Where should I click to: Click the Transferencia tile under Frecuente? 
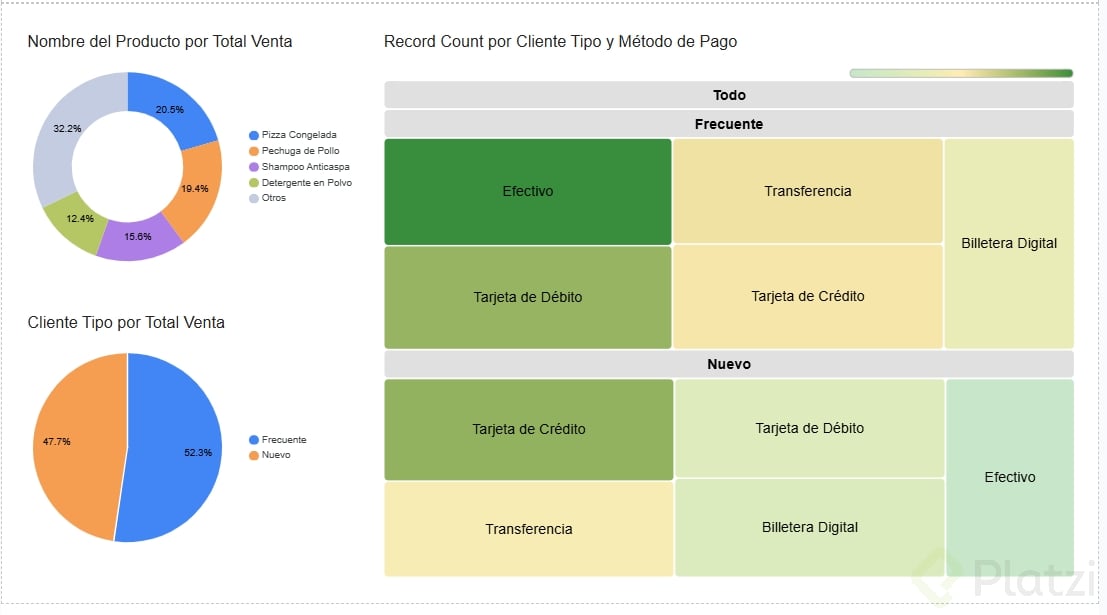point(807,191)
